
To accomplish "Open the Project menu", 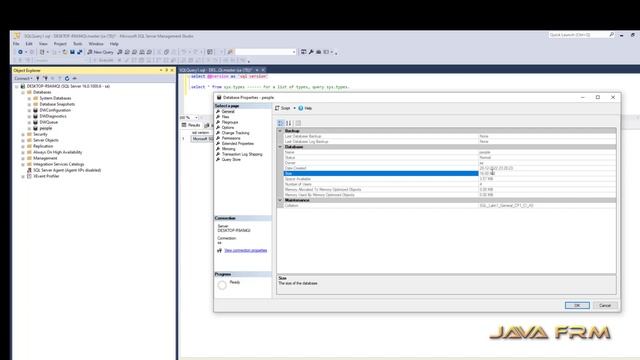I will coord(60,44).
